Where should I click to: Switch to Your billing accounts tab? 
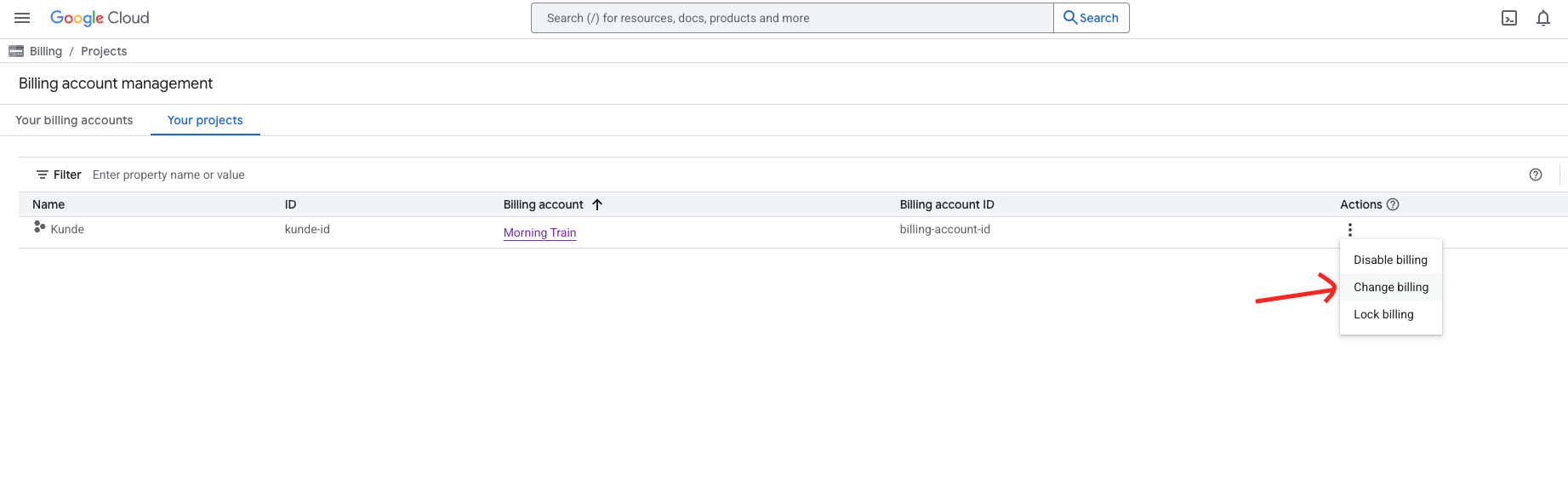[74, 120]
